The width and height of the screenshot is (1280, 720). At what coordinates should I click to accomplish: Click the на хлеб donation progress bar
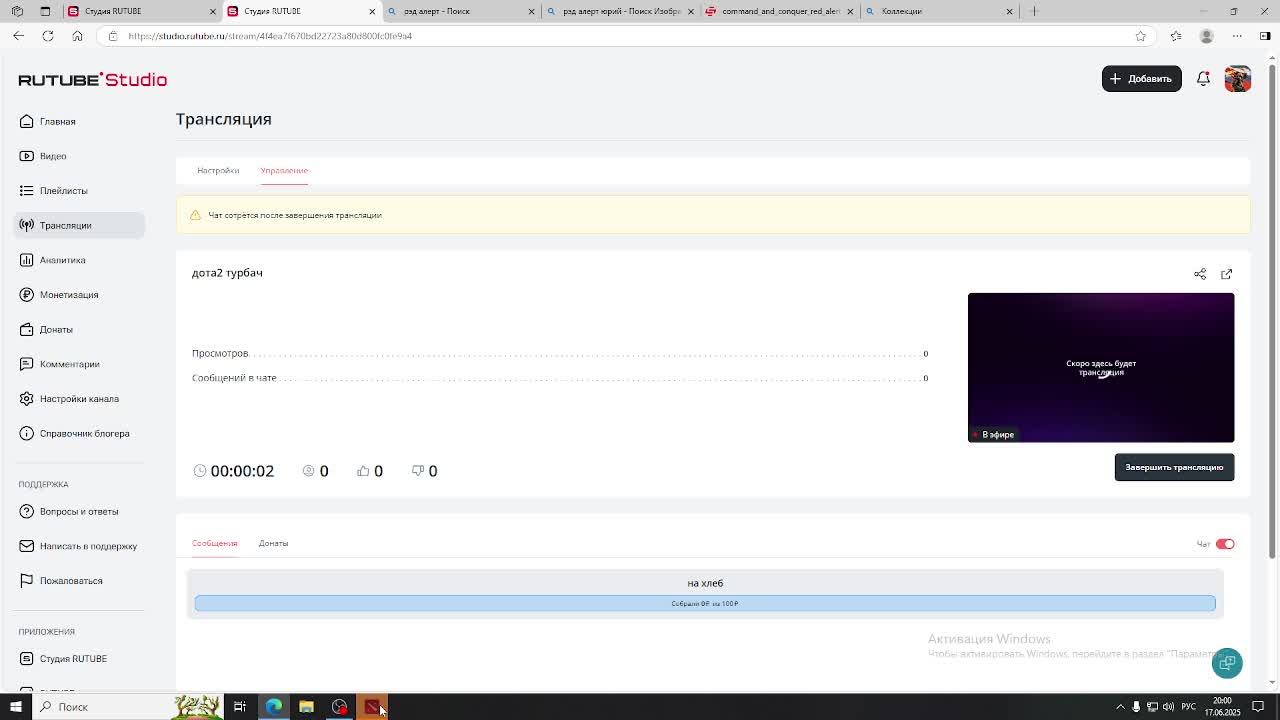click(705, 603)
